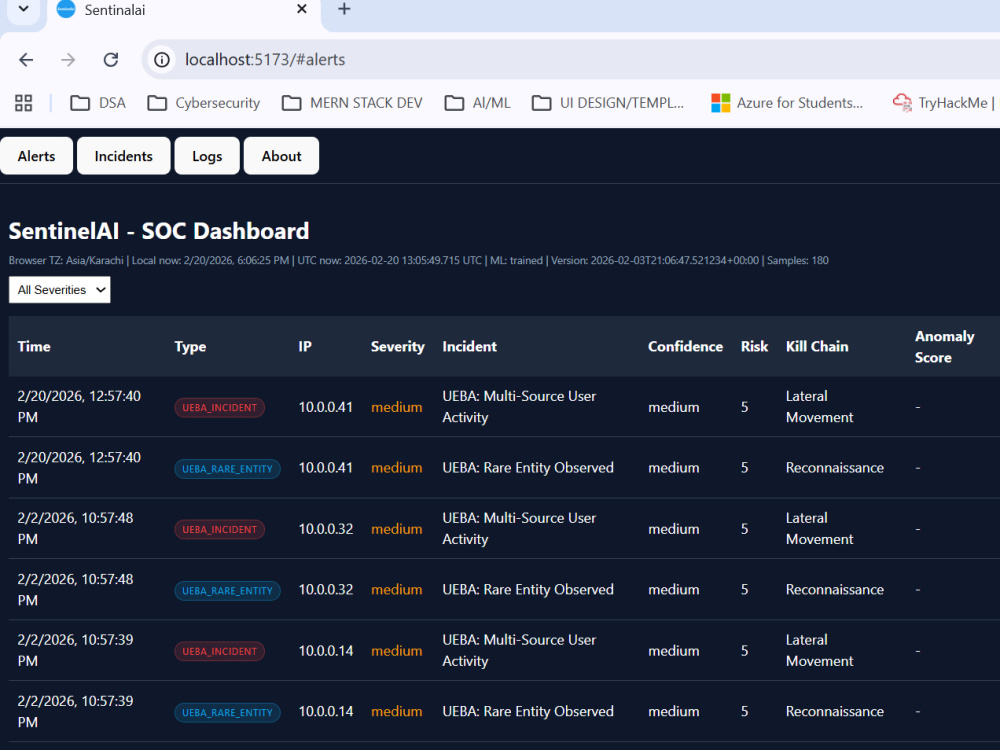Click the Kill Chain column header
Viewport: 1000px width, 750px height.
(817, 346)
